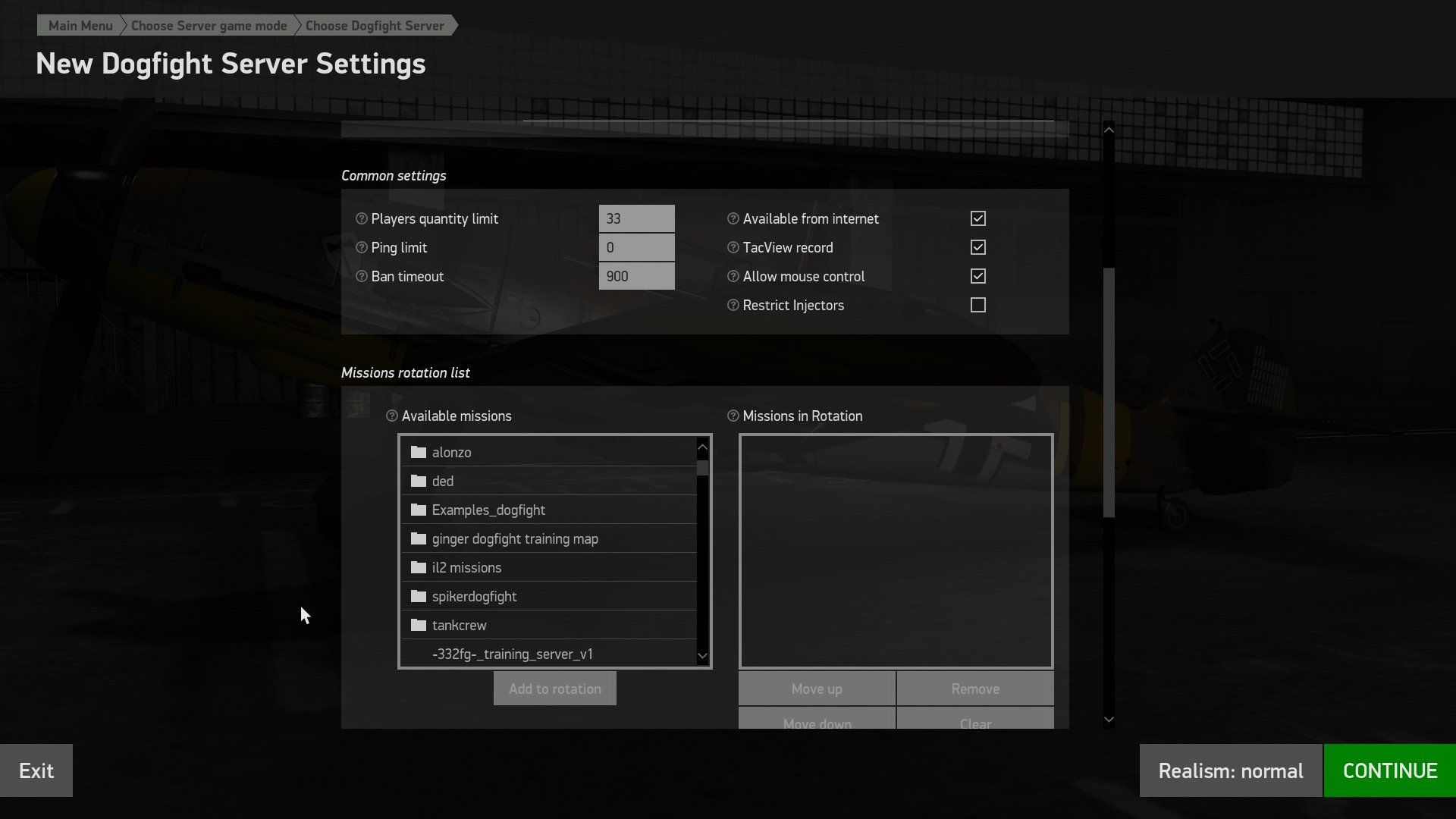Click Clear rotation button
The image size is (1456, 819).
coord(975,718)
